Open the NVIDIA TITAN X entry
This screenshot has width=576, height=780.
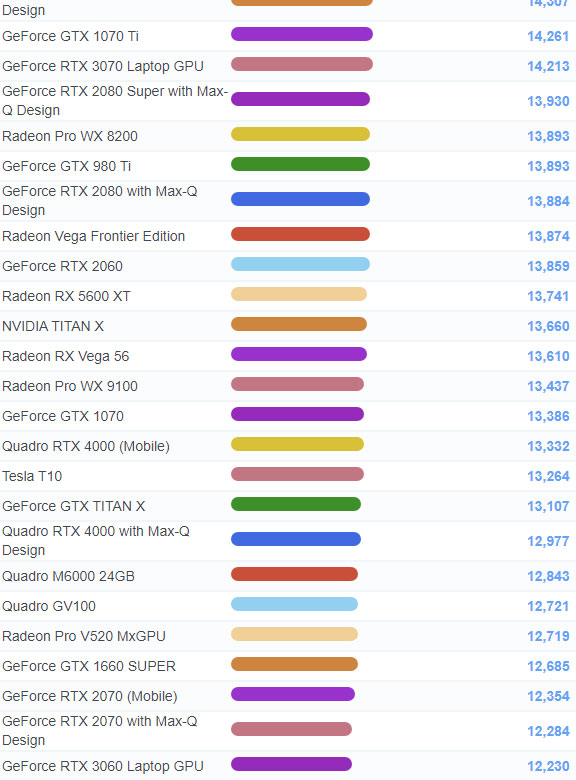click(x=53, y=326)
